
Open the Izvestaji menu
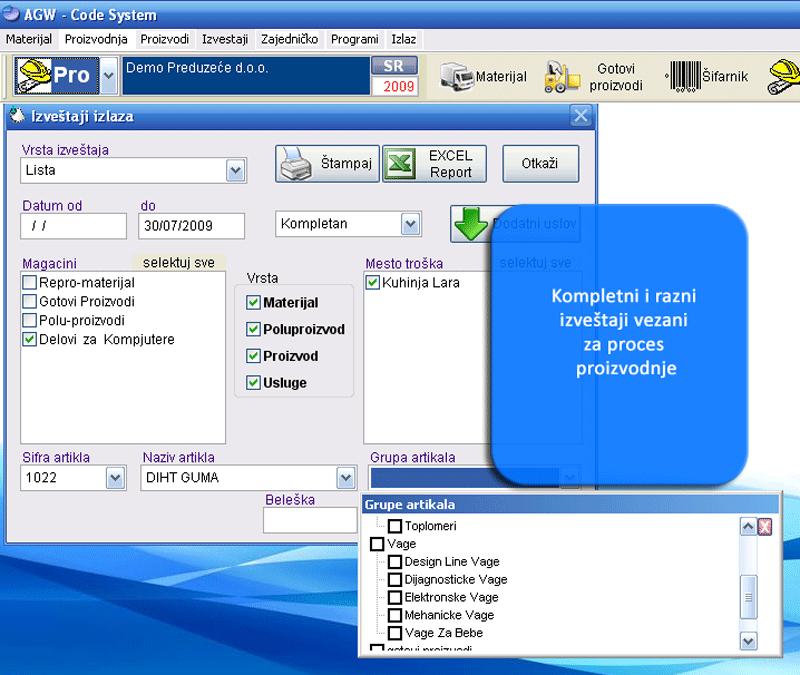pos(225,39)
